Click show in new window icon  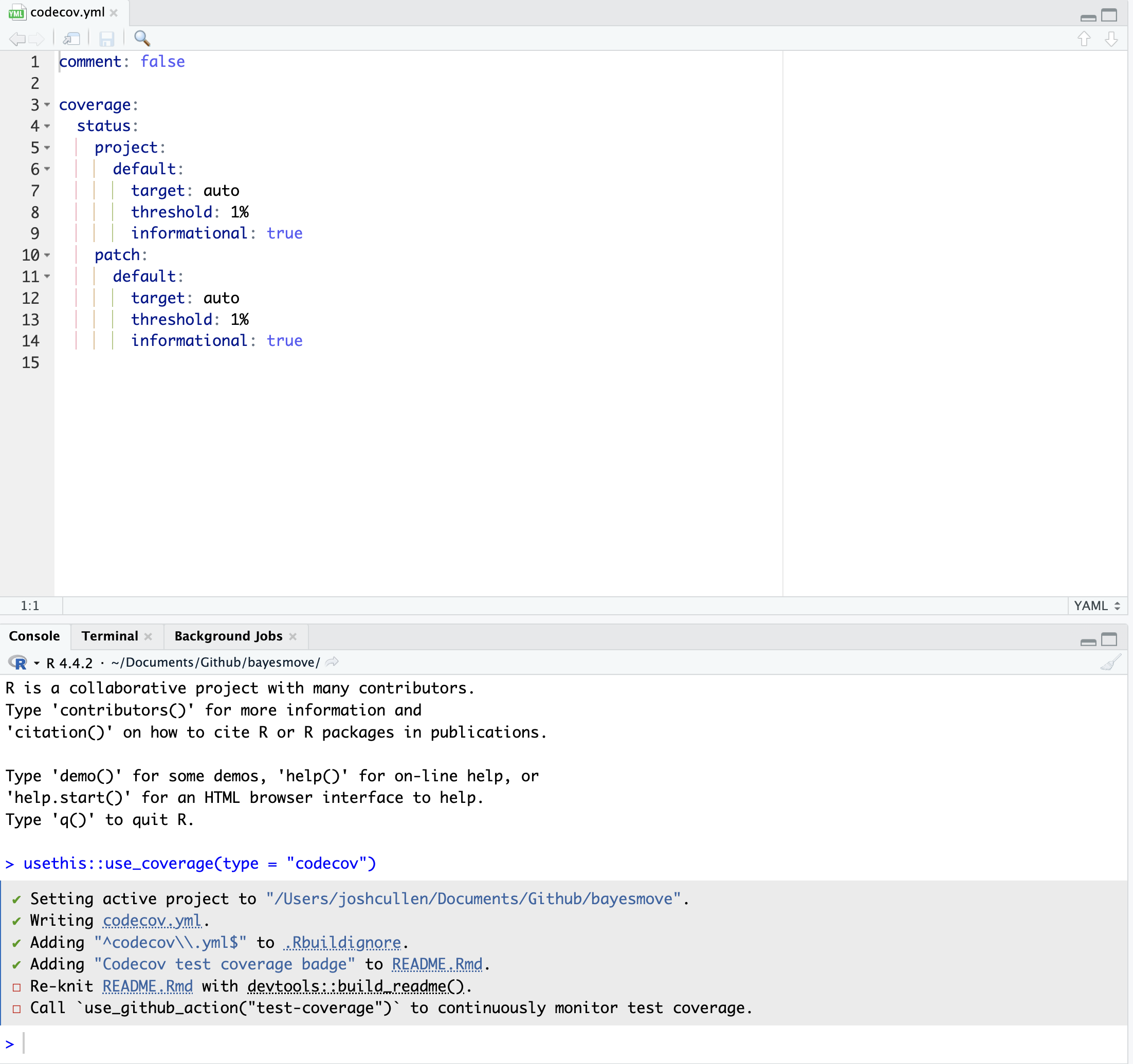coord(72,39)
